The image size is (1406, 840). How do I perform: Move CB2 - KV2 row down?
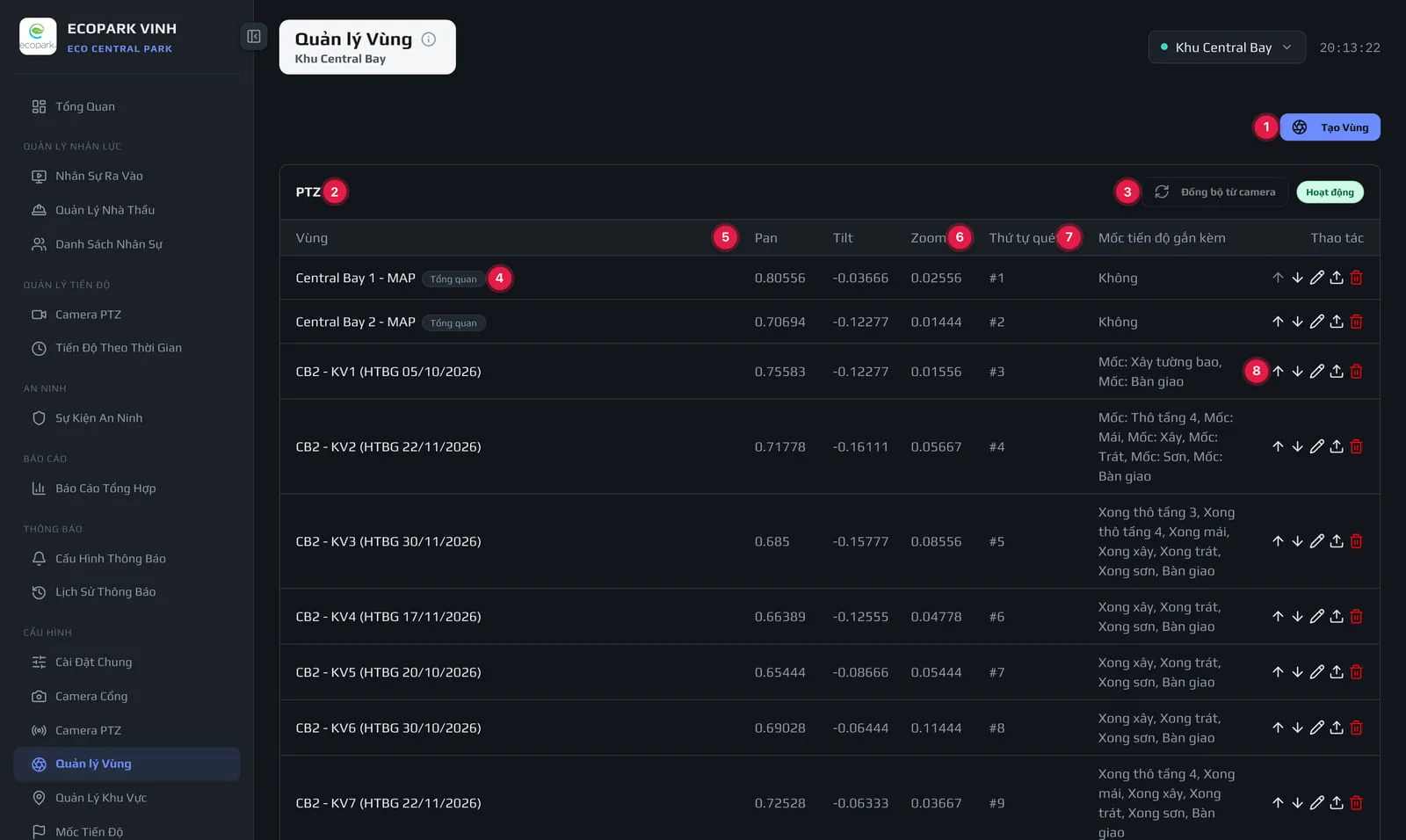(1297, 446)
